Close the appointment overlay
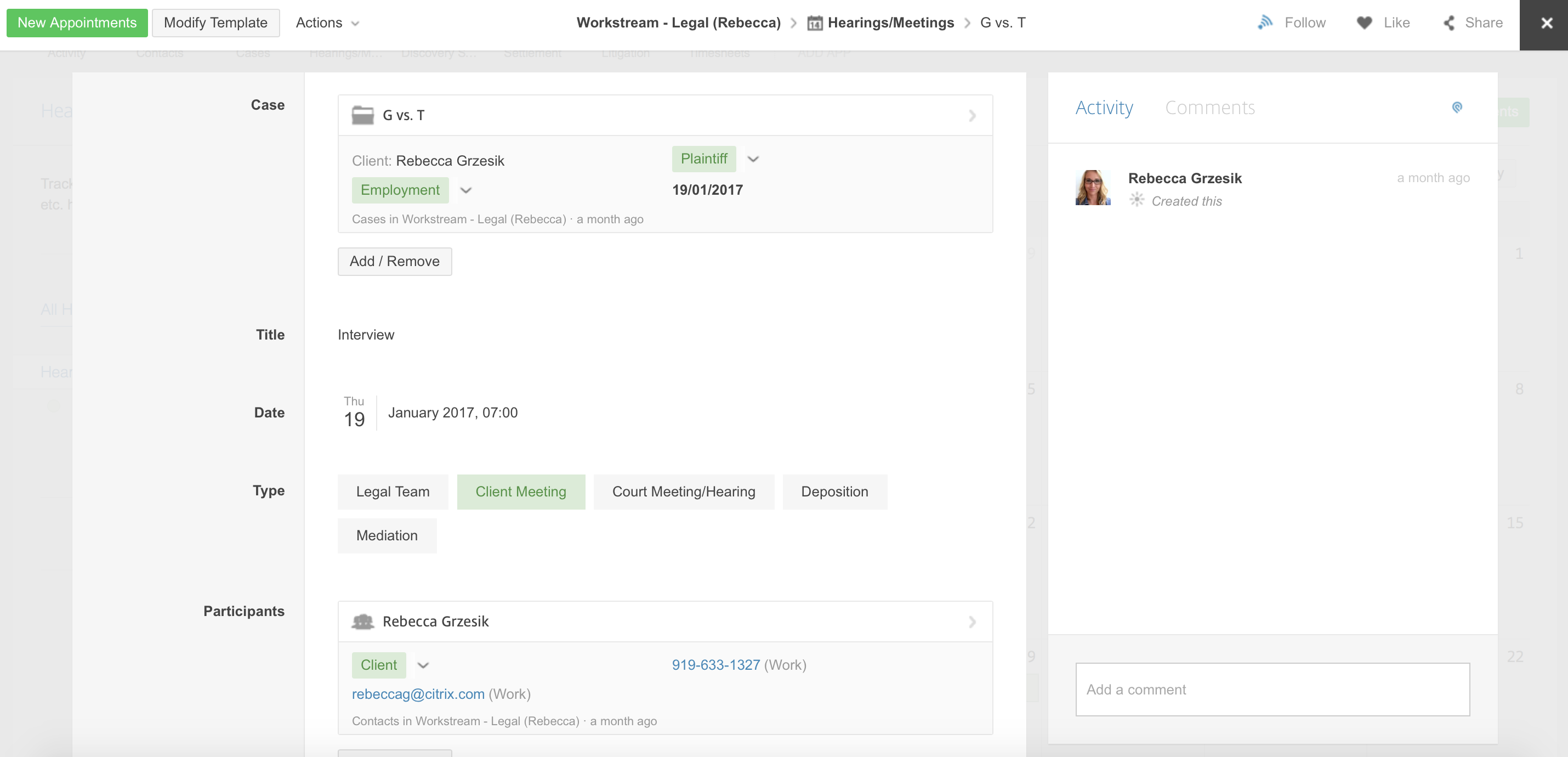Screen dimensions: 1568x757 1546,24
